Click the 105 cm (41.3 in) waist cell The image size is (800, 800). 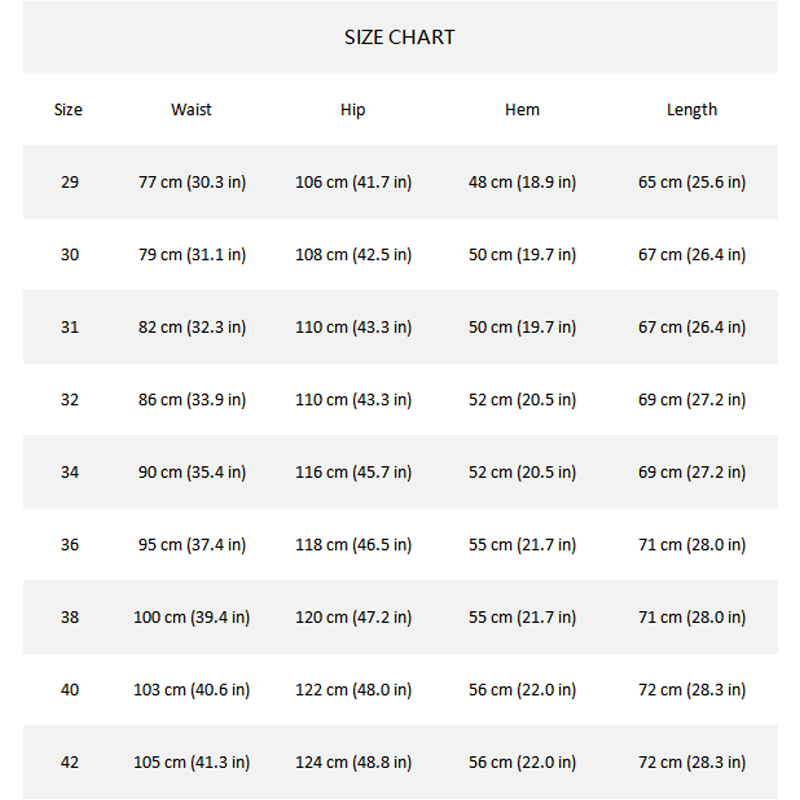tap(192, 762)
